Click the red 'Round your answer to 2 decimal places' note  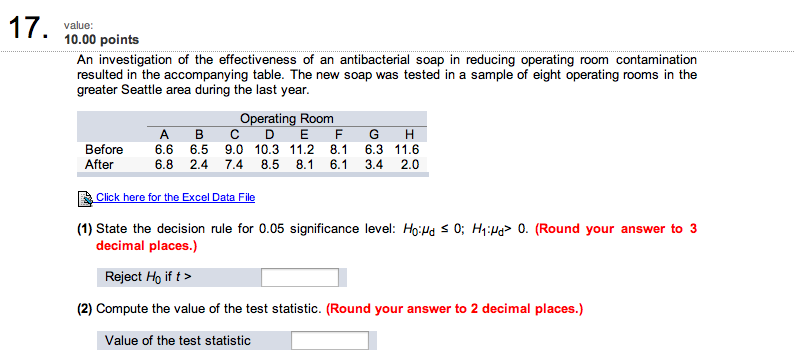454,309
